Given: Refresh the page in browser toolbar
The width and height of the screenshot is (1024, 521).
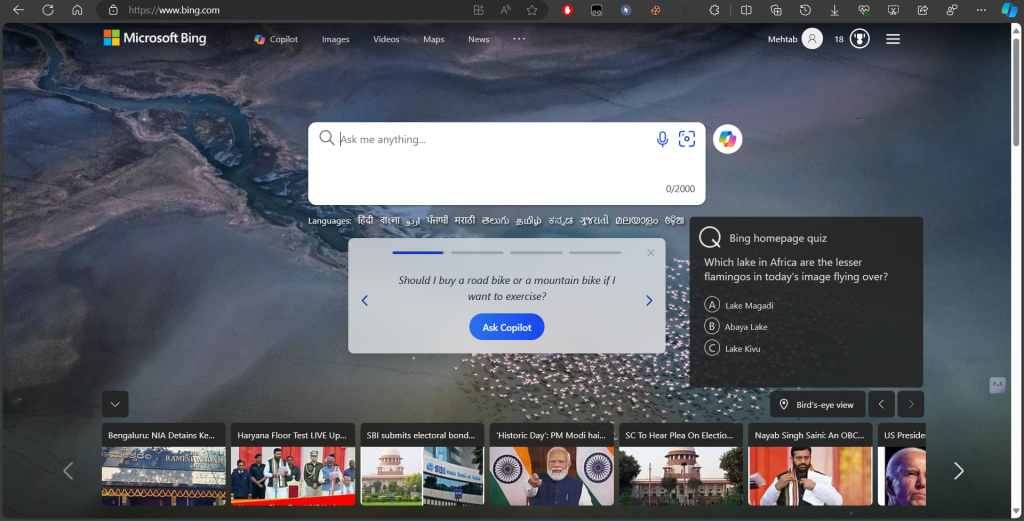Looking at the screenshot, I should (47, 10).
